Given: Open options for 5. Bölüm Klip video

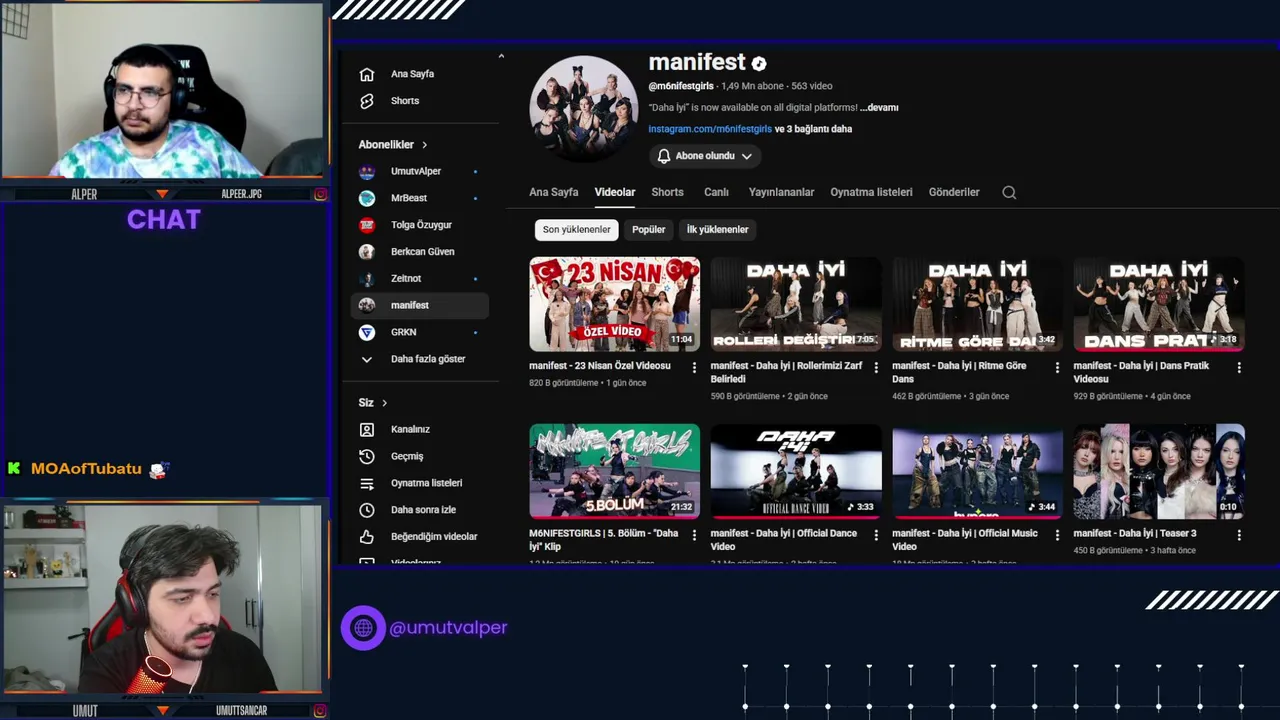Looking at the screenshot, I should pyautogui.click(x=694, y=535).
